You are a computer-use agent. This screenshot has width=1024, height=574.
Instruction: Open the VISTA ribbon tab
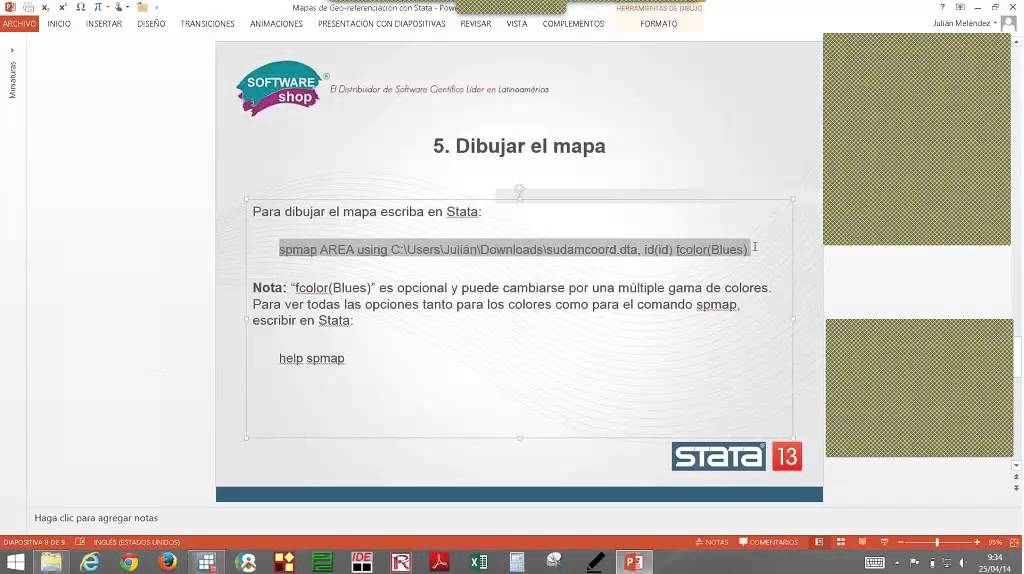[517, 24]
